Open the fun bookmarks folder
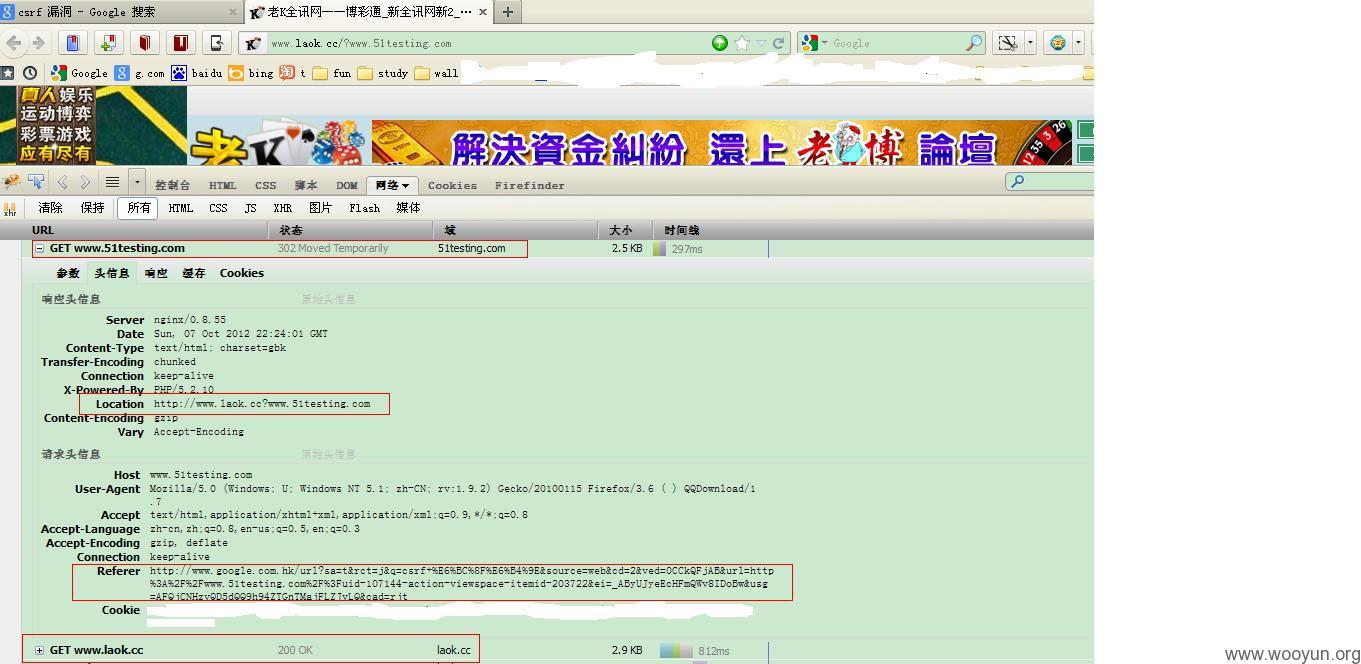Viewport: 1361px width, 664px height. pyautogui.click(x=331, y=73)
